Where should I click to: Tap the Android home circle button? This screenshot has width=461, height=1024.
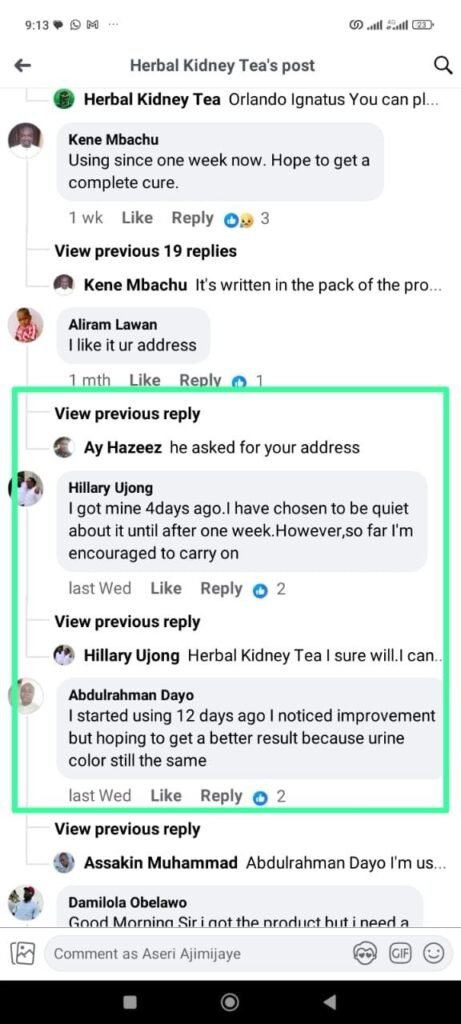pyautogui.click(x=230, y=1002)
